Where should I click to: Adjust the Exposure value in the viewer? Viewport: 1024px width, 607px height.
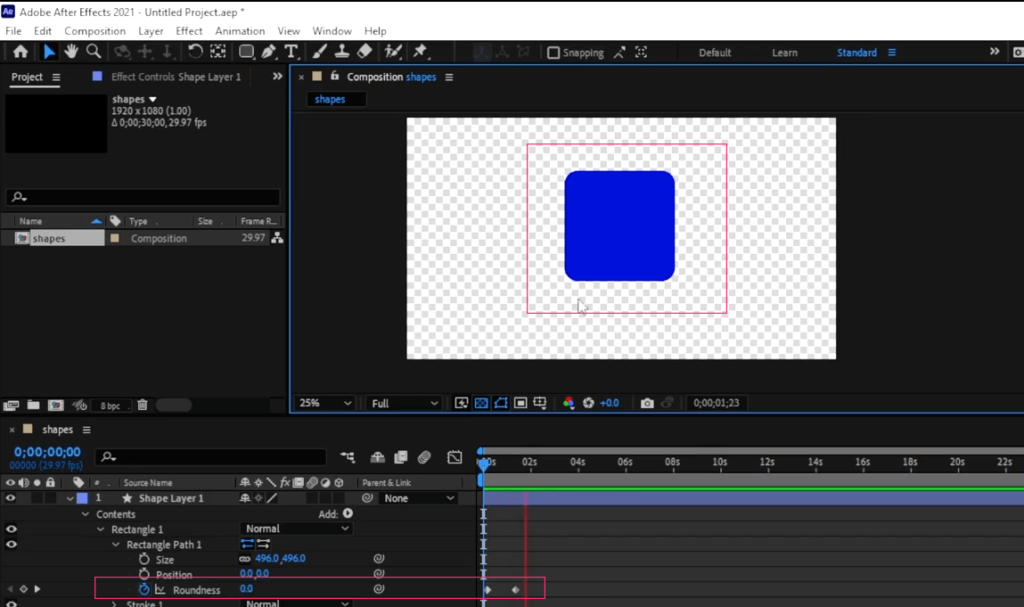tap(608, 402)
